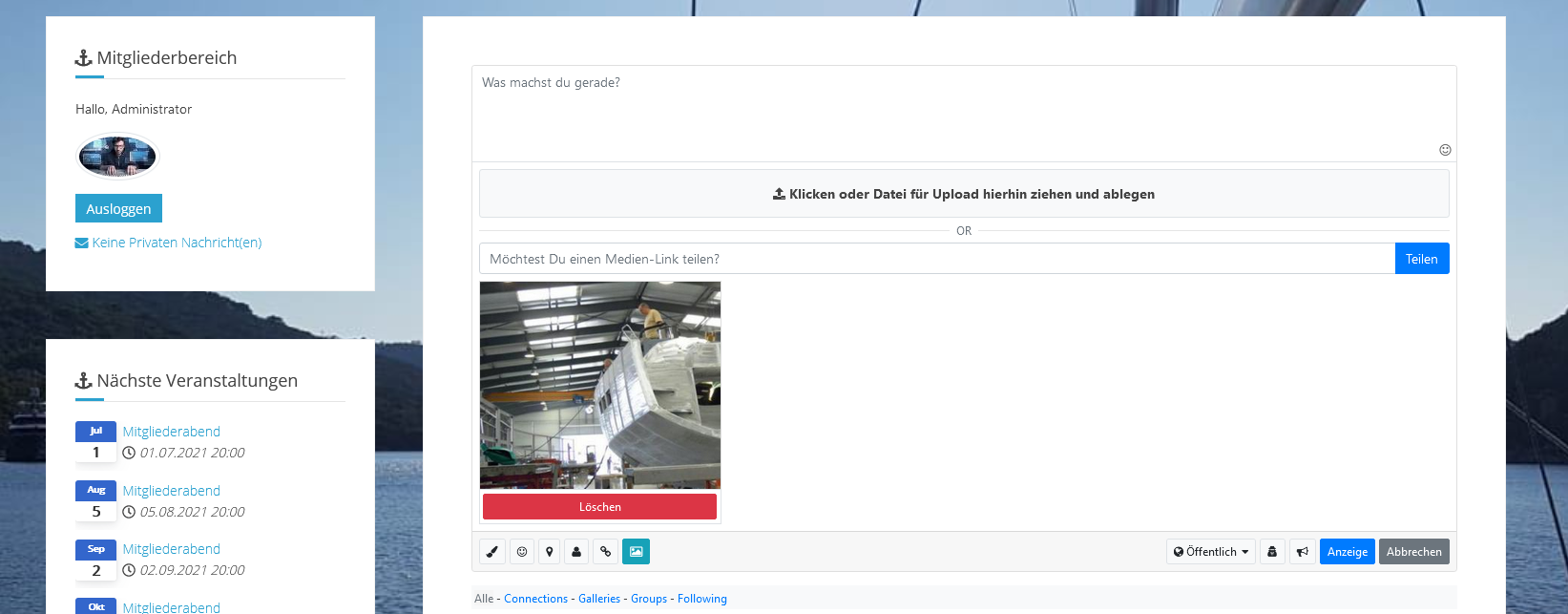
Task: Open the Mitgliederabend event on 01.07.2021
Action: point(172,432)
